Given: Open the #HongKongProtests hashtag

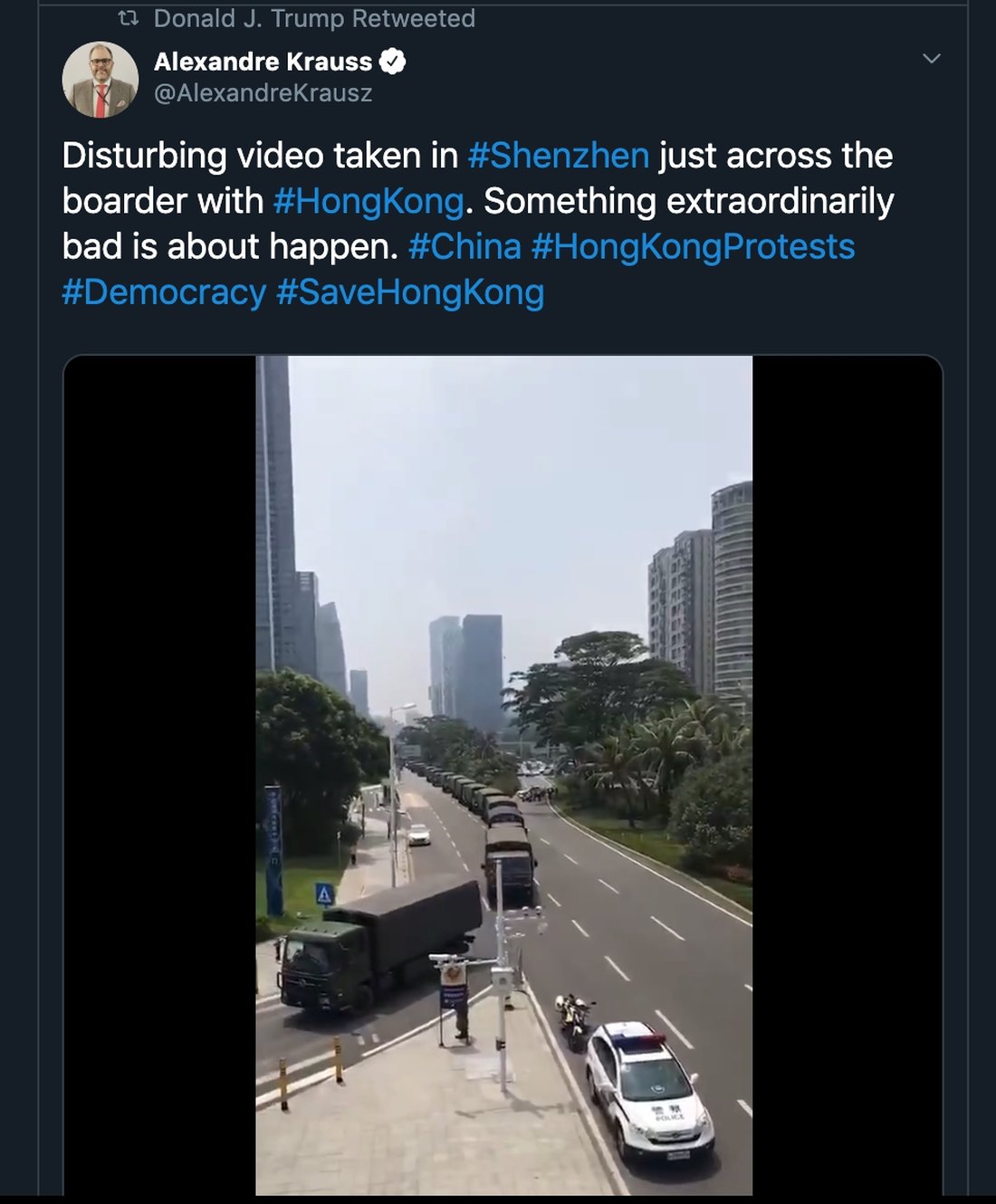Looking at the screenshot, I should pyautogui.click(x=693, y=247).
